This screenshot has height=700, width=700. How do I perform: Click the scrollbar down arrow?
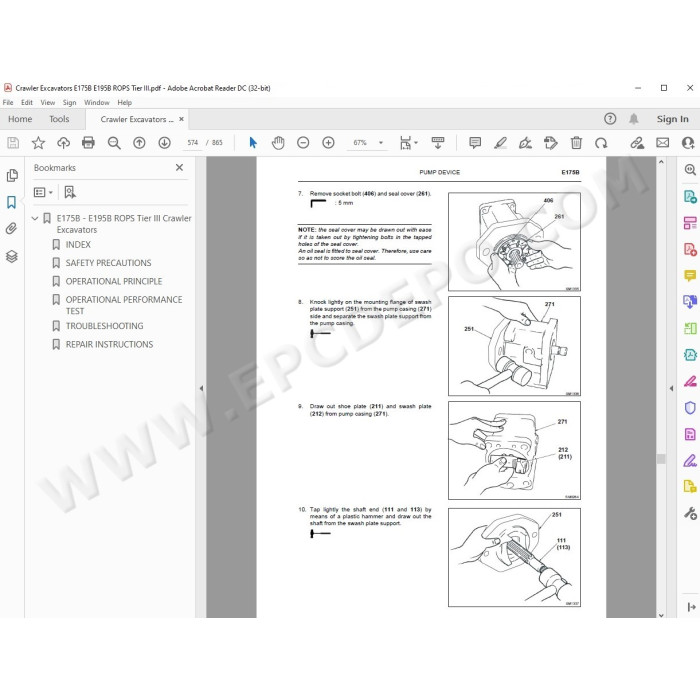pos(661,615)
